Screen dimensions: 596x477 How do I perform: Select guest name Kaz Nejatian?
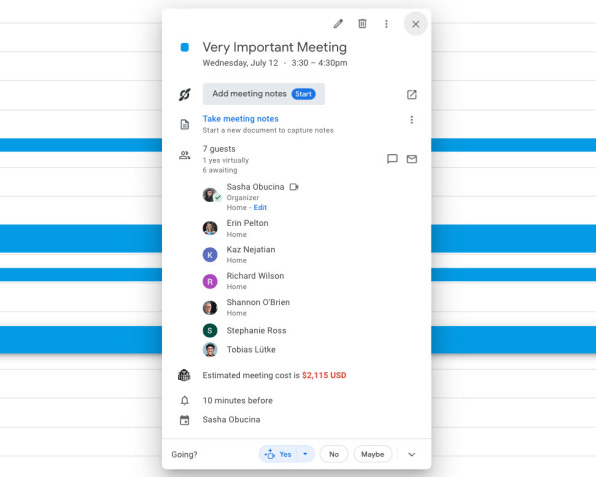251,249
